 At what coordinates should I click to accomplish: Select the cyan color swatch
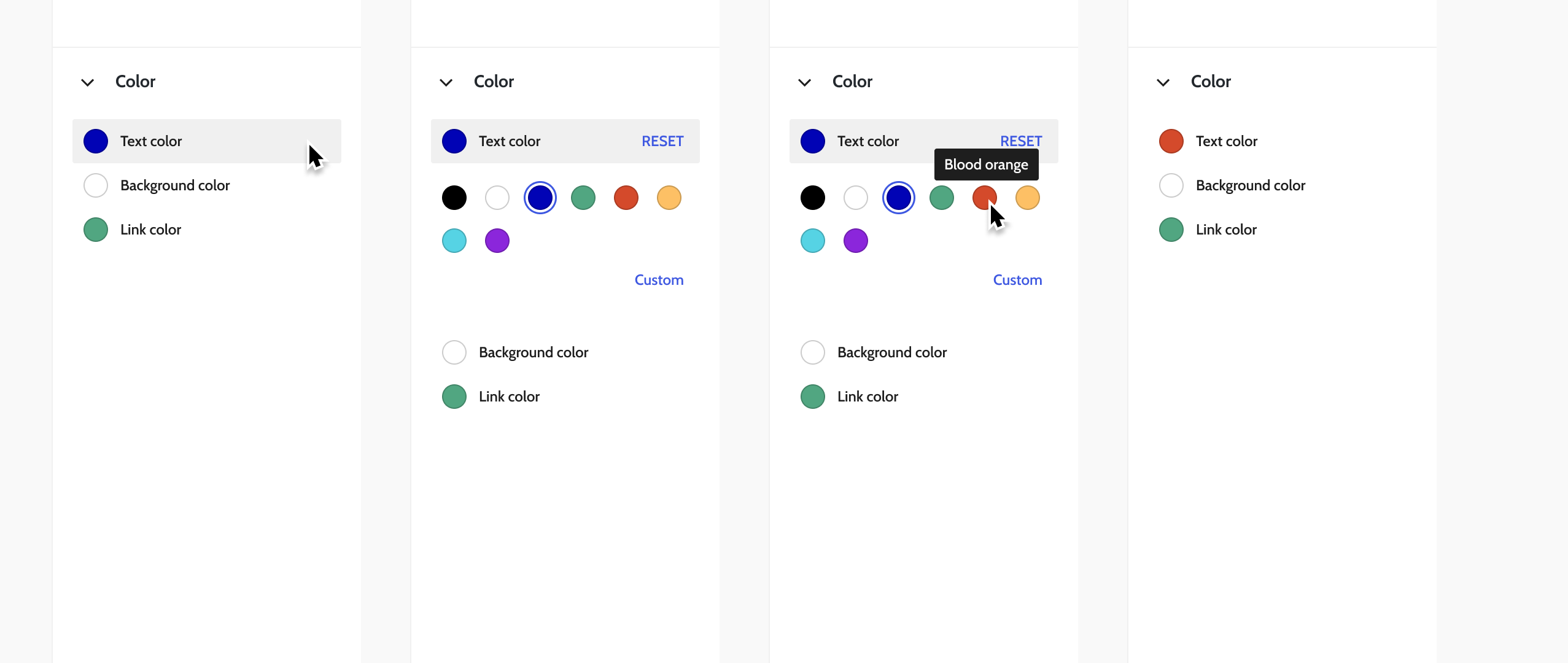coord(454,241)
